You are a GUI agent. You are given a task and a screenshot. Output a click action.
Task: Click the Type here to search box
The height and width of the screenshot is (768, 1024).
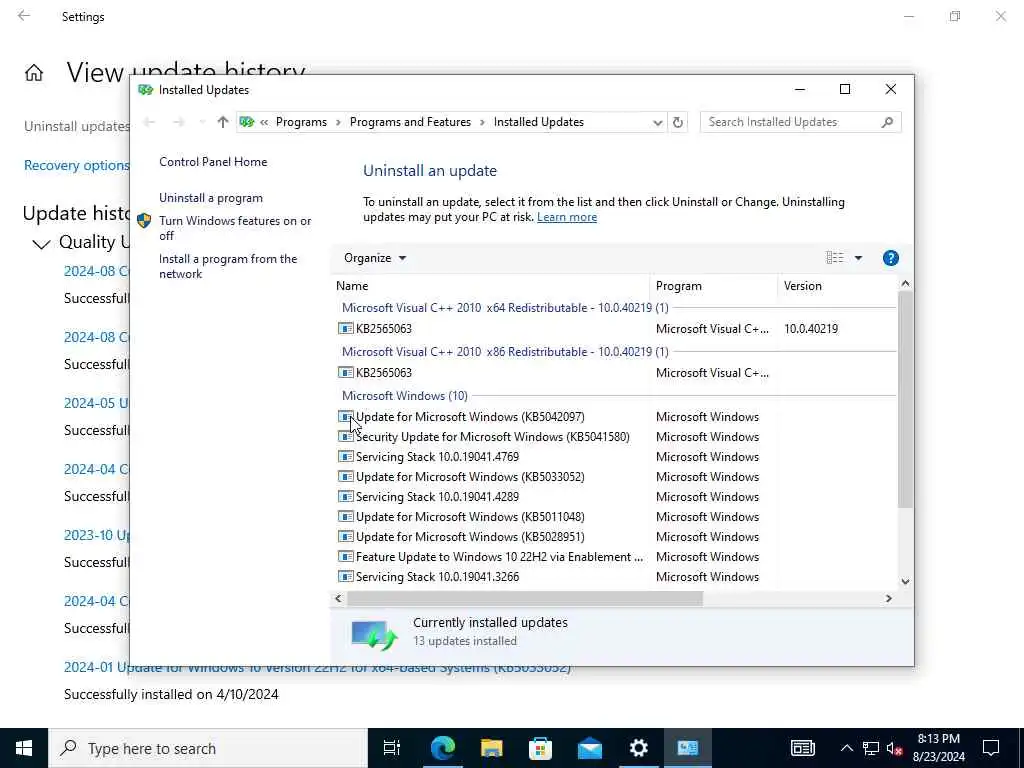pyautogui.click(x=208, y=748)
